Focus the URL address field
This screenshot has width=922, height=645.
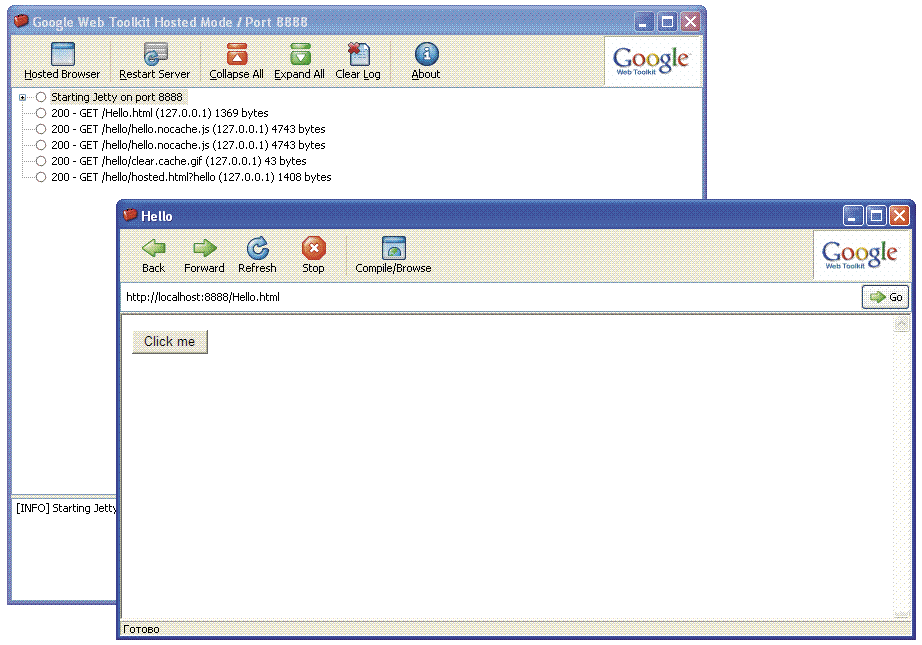click(x=491, y=297)
